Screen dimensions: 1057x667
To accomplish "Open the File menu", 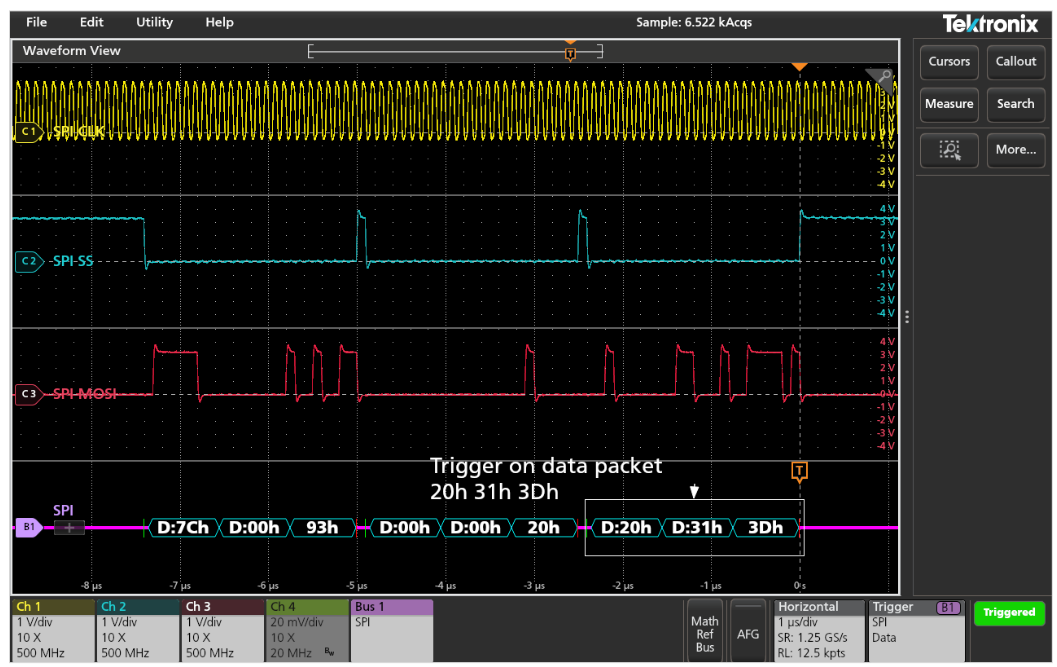I will point(36,22).
